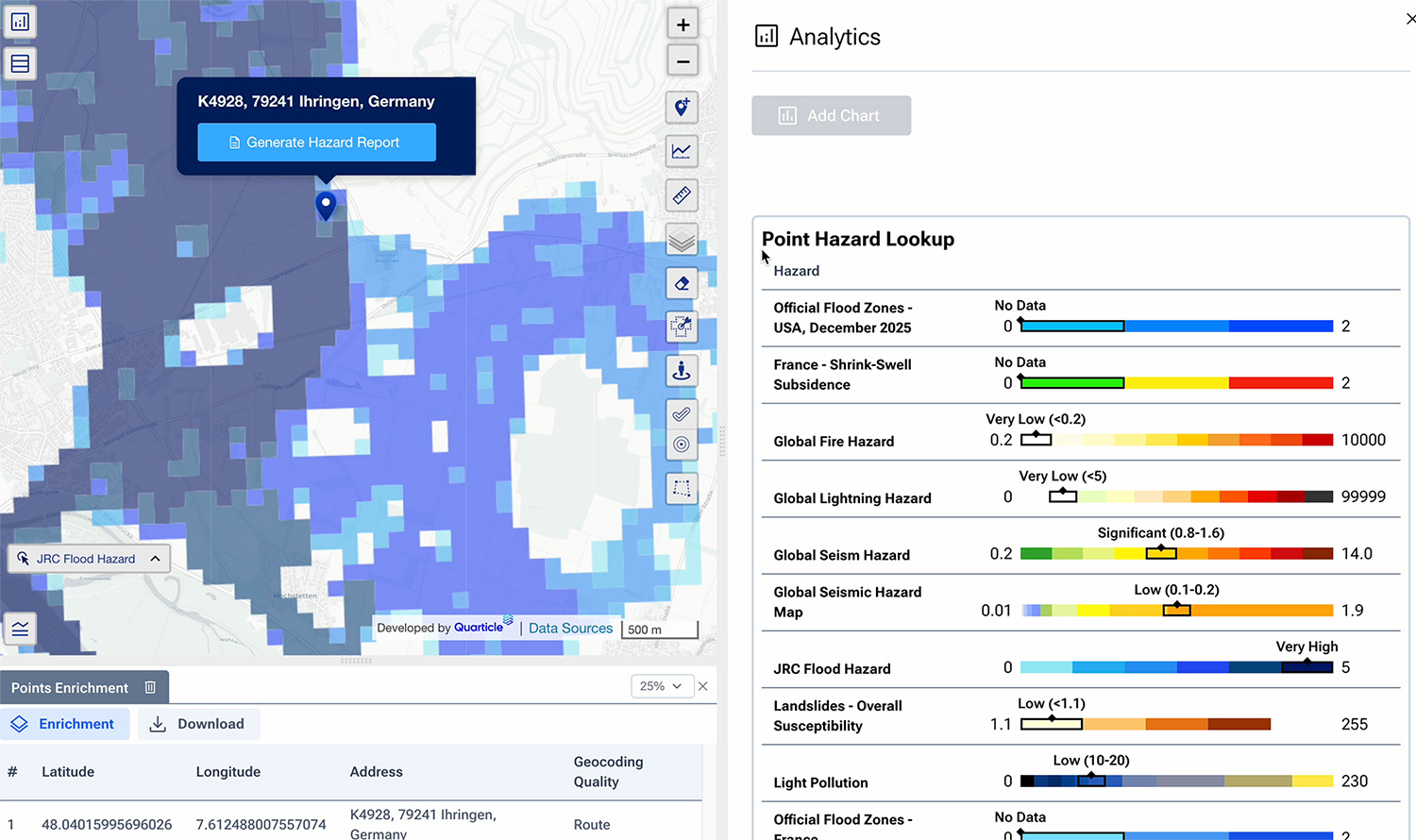
Task: Click the 'Significant (0.8-1.6)' seism label
Action: point(1160,533)
